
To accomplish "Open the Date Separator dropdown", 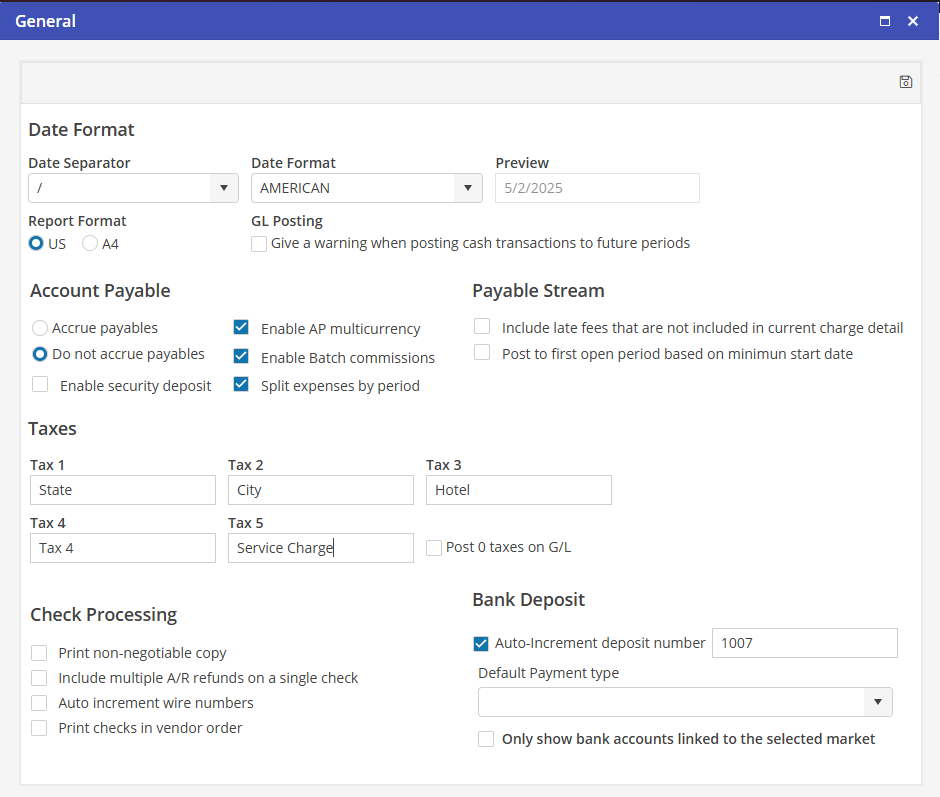I will [224, 188].
